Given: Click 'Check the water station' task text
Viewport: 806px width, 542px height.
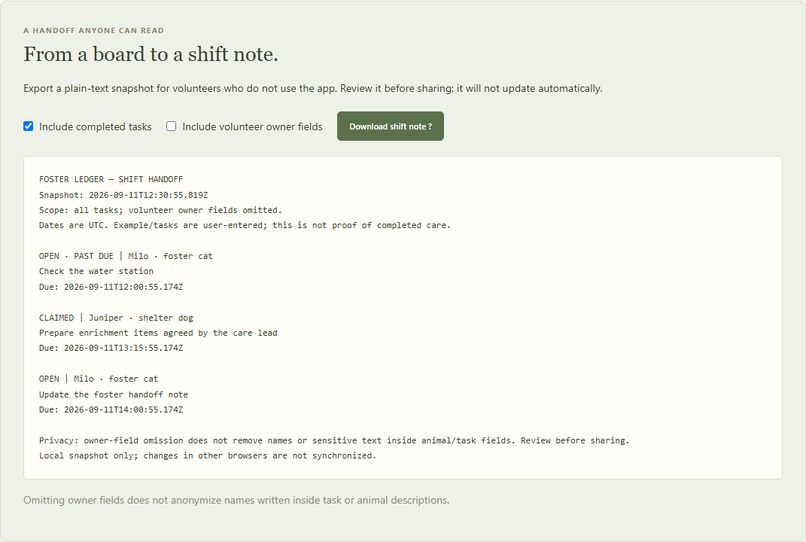Looking at the screenshot, I should 96,270.
